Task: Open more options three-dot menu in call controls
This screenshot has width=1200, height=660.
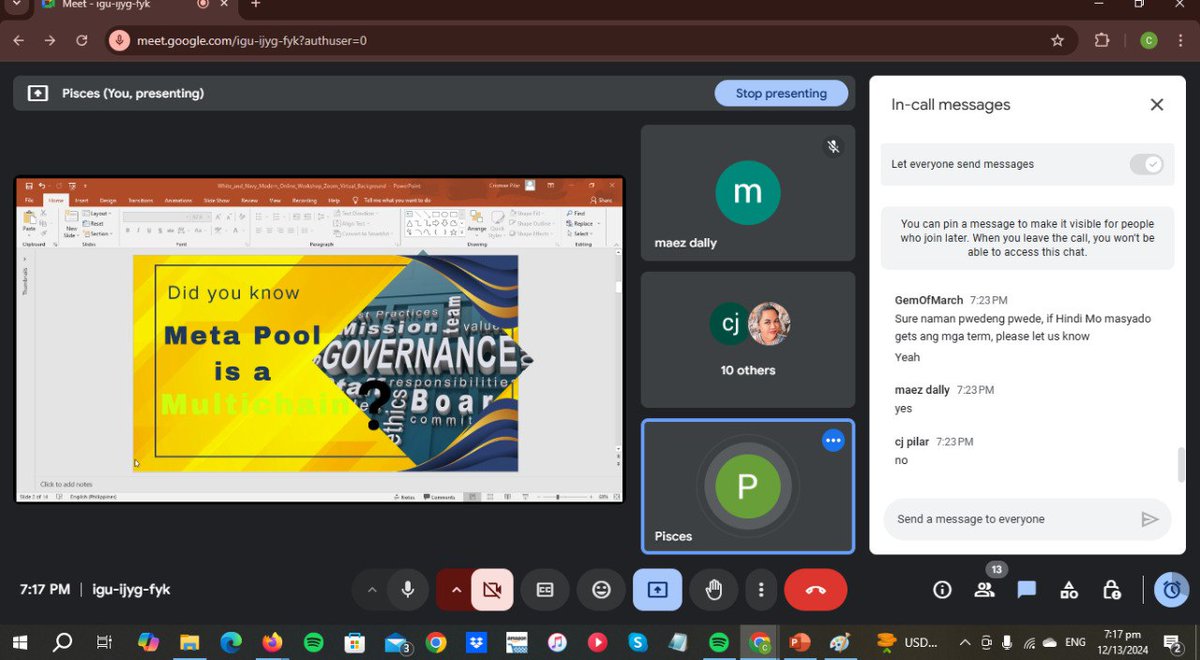Action: click(762, 590)
